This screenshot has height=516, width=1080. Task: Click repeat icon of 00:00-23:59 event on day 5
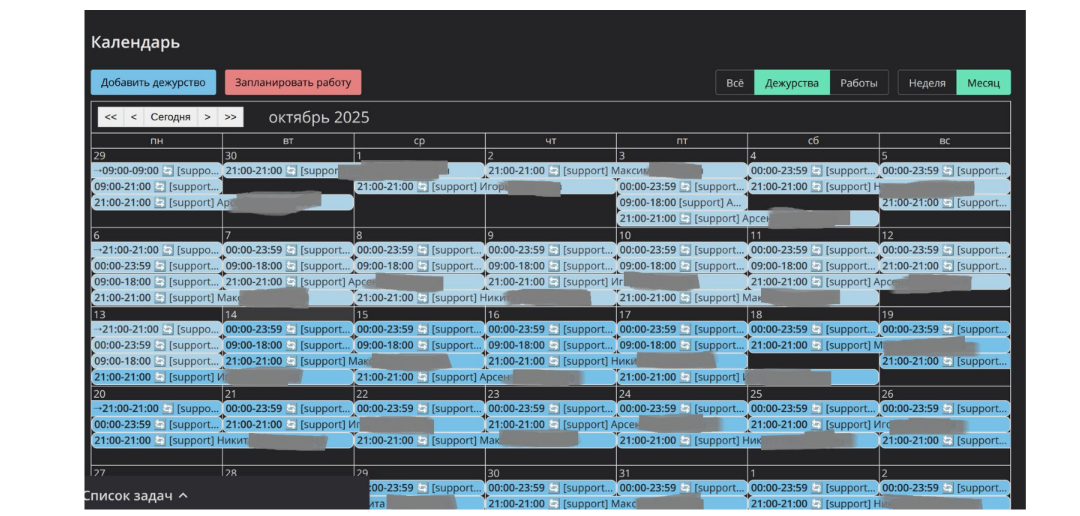click(x=948, y=171)
